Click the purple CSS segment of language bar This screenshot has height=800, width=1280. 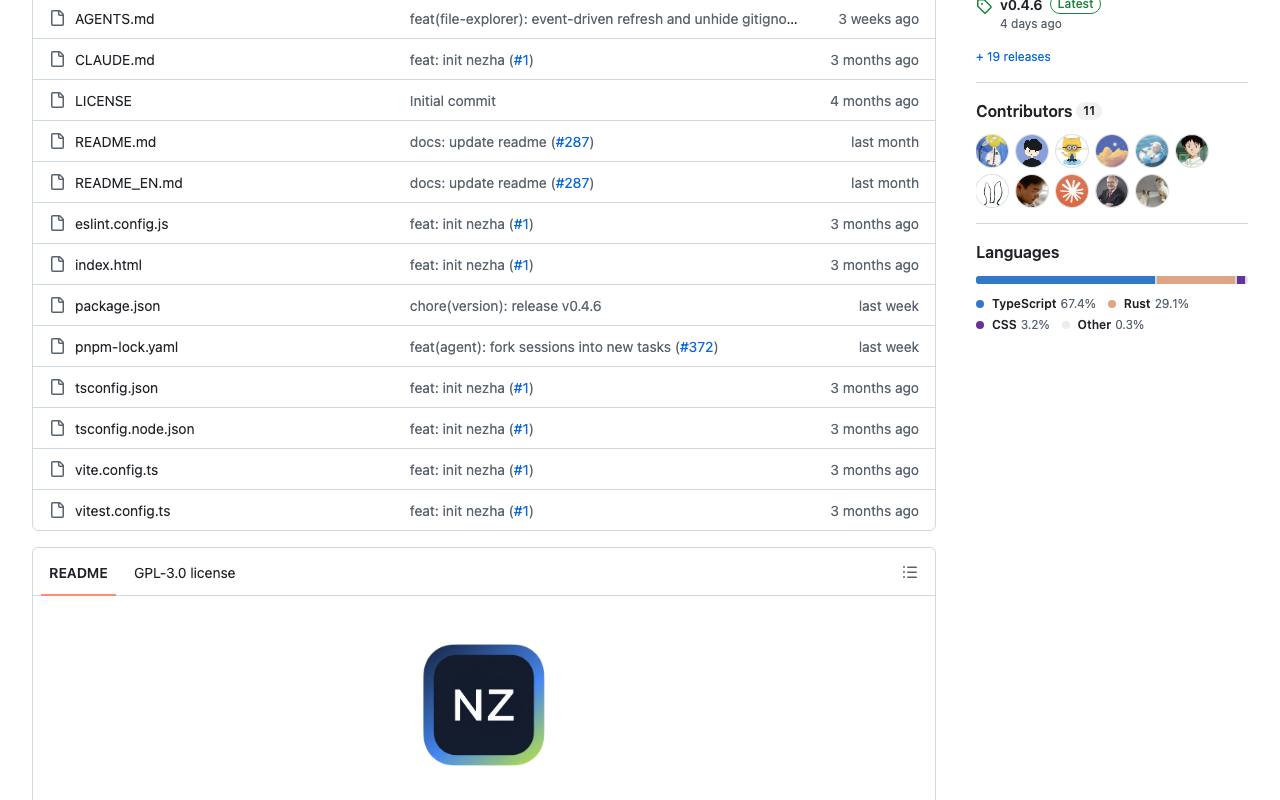click(1241, 280)
